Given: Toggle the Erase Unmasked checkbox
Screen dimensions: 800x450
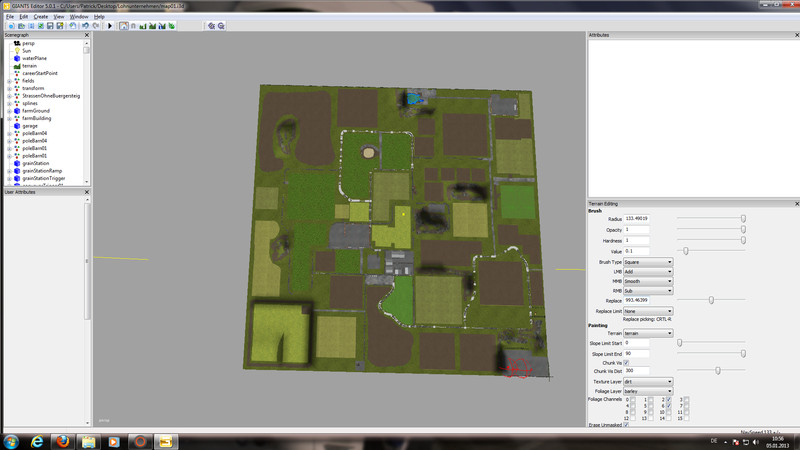Looking at the screenshot, I should coord(626,425).
